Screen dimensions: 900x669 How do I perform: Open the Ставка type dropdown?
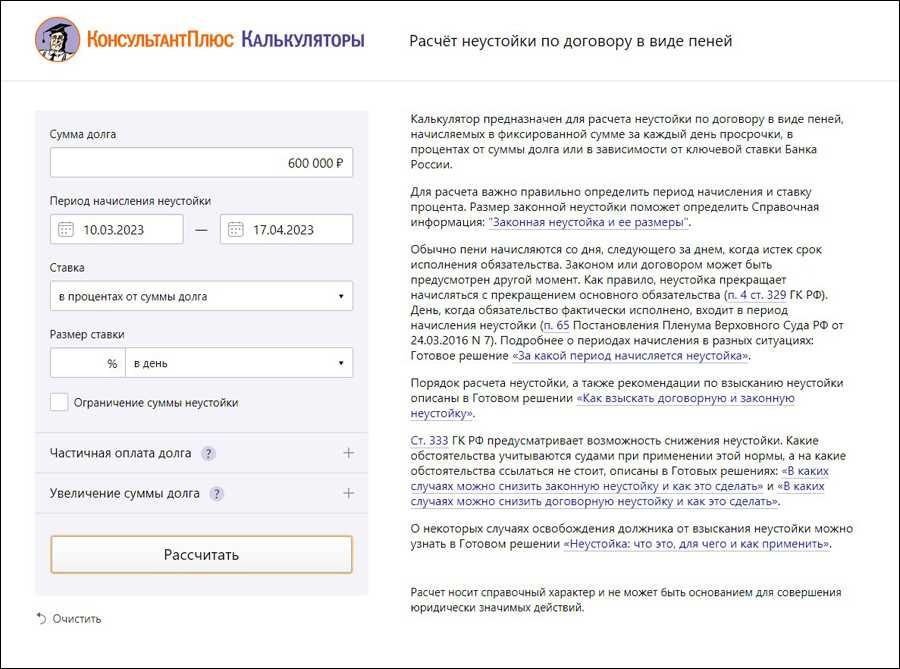click(201, 296)
